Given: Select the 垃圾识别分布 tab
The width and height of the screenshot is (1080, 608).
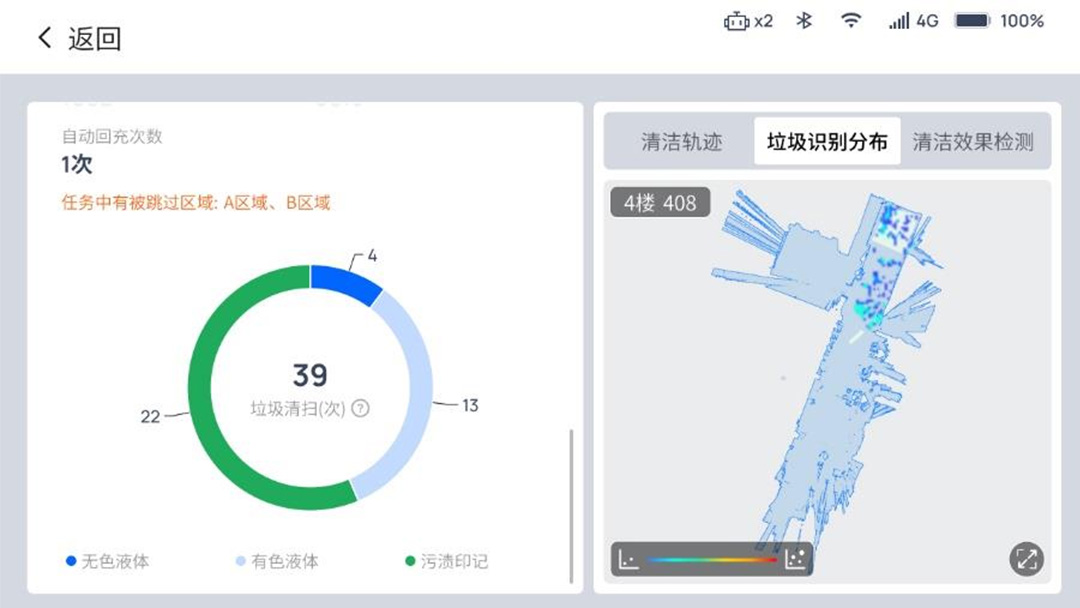Looking at the screenshot, I should [827, 142].
